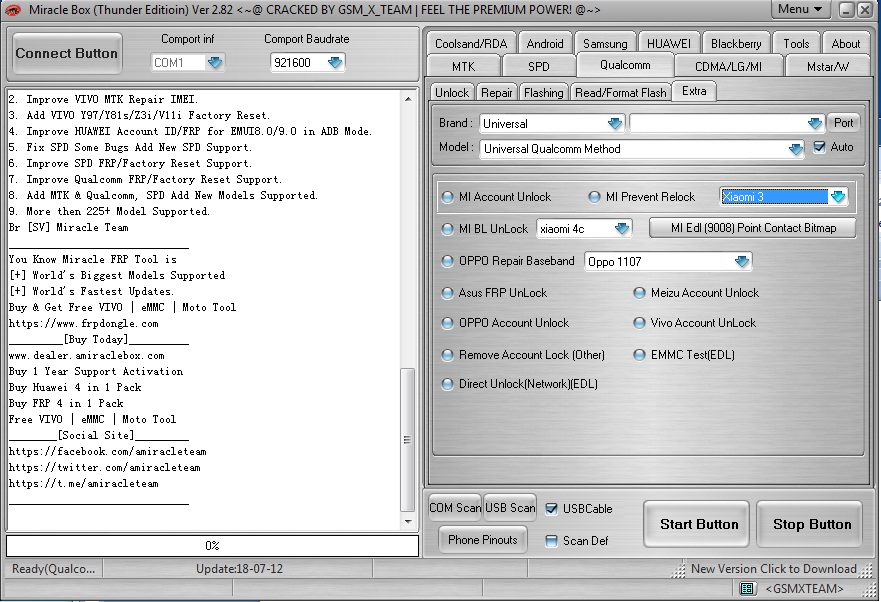Click the Ready(Qualco... status text
Image resolution: width=881 pixels, height=602 pixels.
53,569
